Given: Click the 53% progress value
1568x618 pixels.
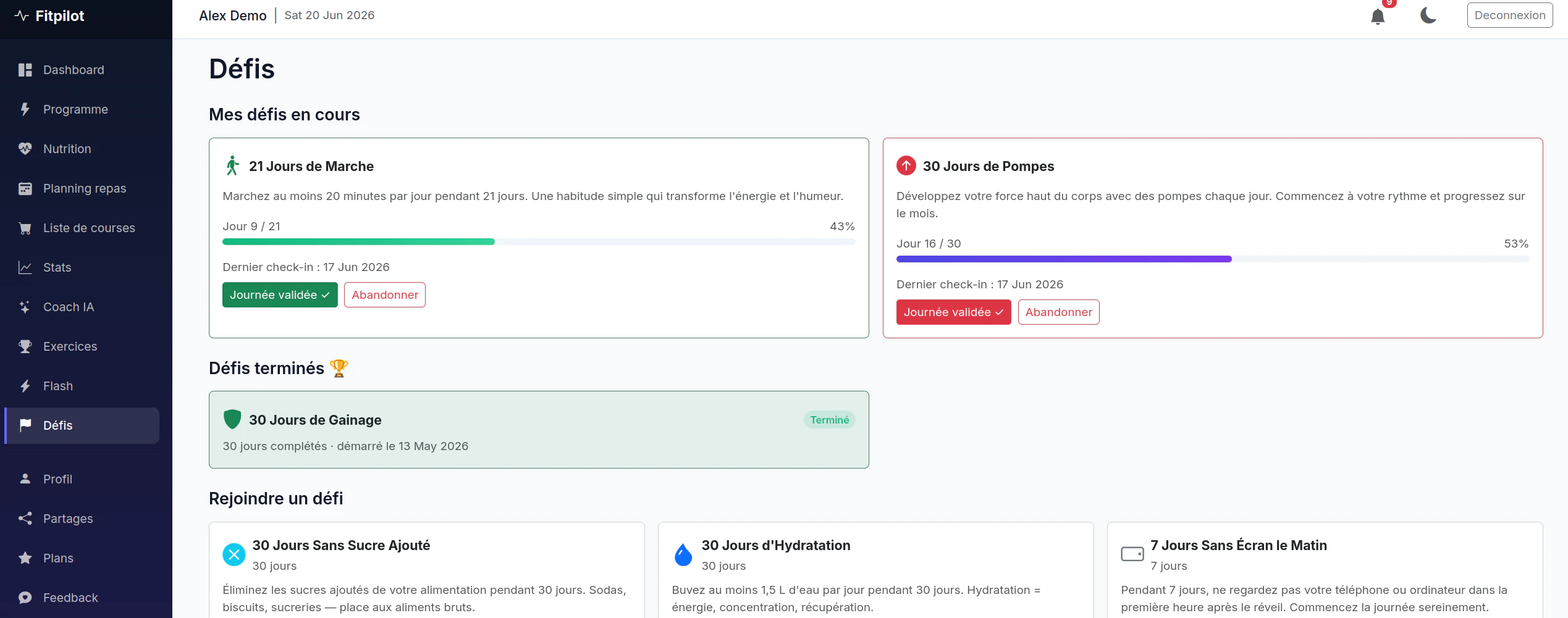Looking at the screenshot, I should [x=1516, y=244].
